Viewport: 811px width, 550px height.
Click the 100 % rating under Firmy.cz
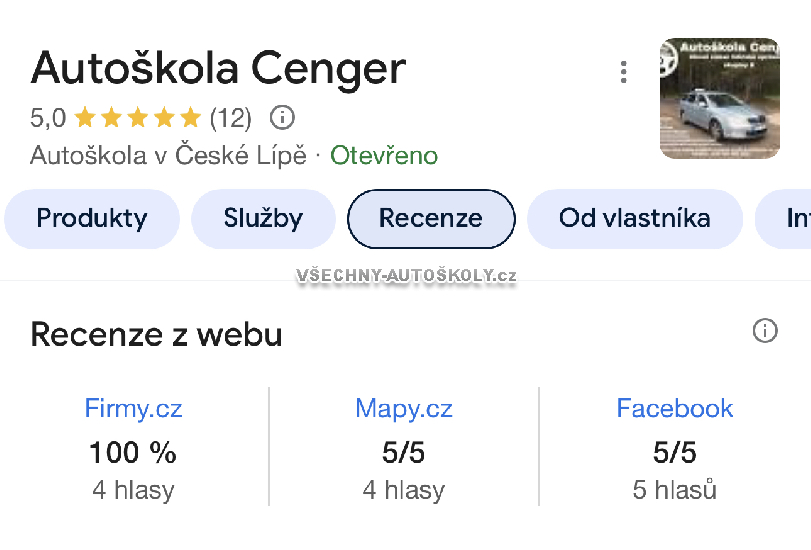(133, 453)
